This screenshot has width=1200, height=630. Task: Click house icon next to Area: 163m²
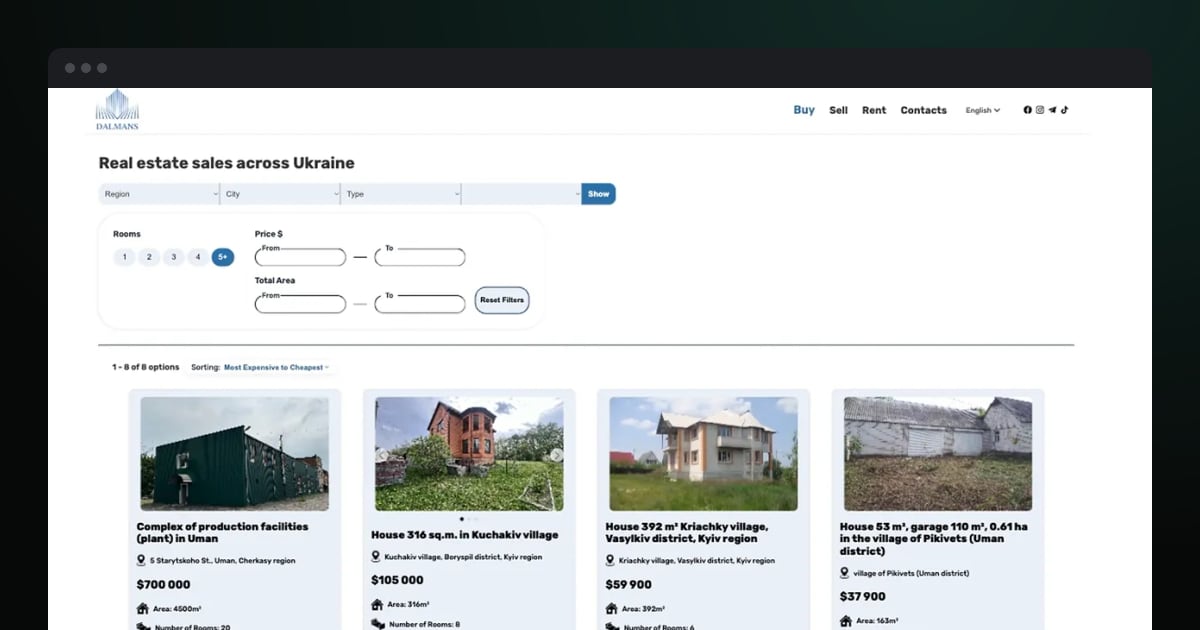[846, 621]
